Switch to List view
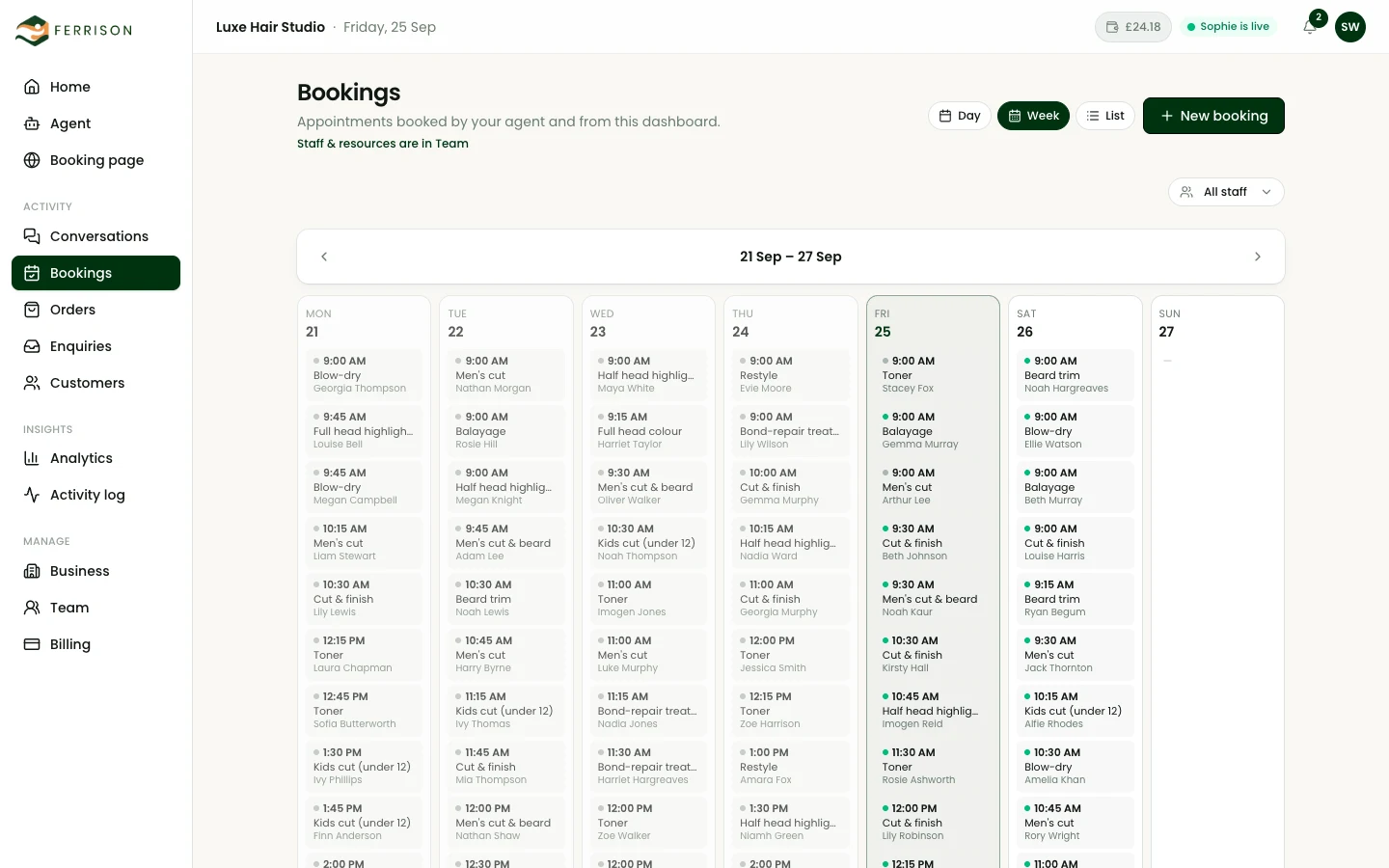This screenshot has width=1389, height=868. point(1105,116)
